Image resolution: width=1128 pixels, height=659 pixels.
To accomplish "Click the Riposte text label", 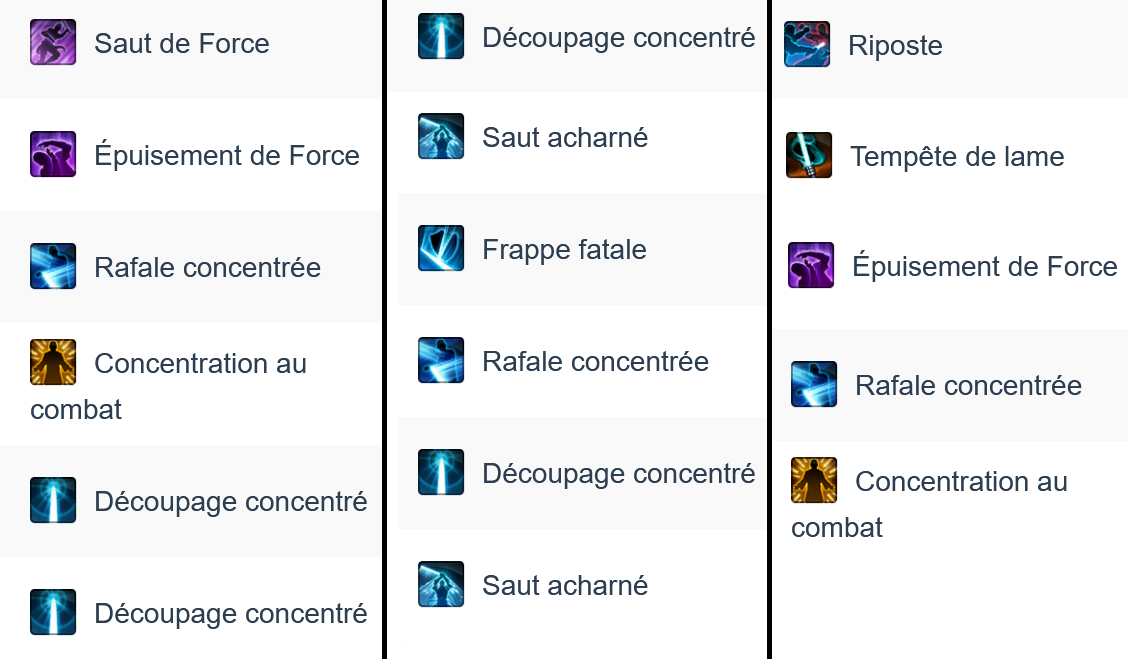I will point(895,46).
